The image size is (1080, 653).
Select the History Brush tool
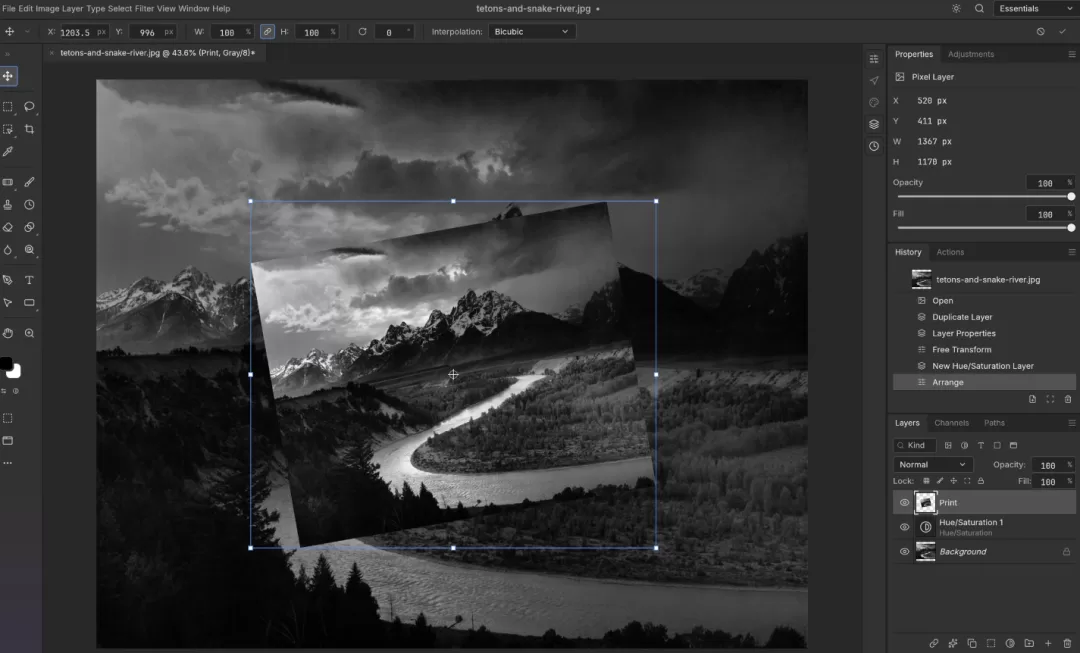pyautogui.click(x=29, y=205)
